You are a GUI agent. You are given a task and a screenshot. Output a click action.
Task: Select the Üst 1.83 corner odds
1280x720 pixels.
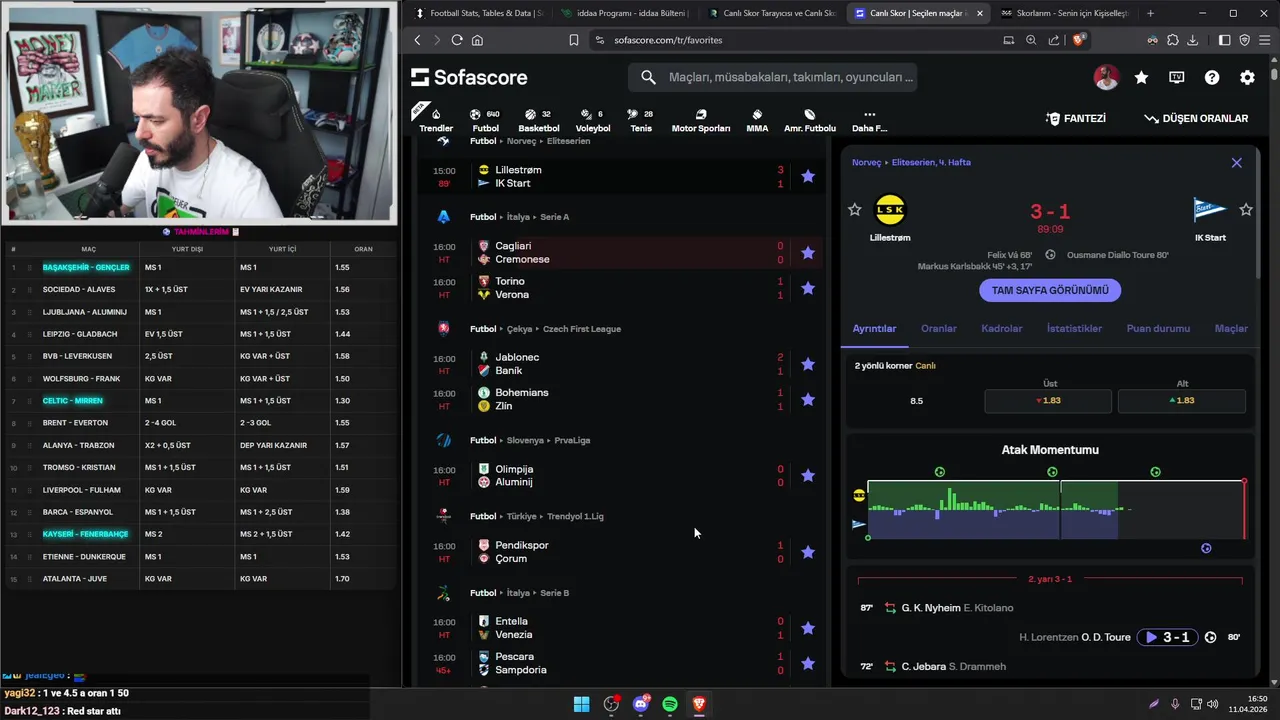click(x=1048, y=400)
